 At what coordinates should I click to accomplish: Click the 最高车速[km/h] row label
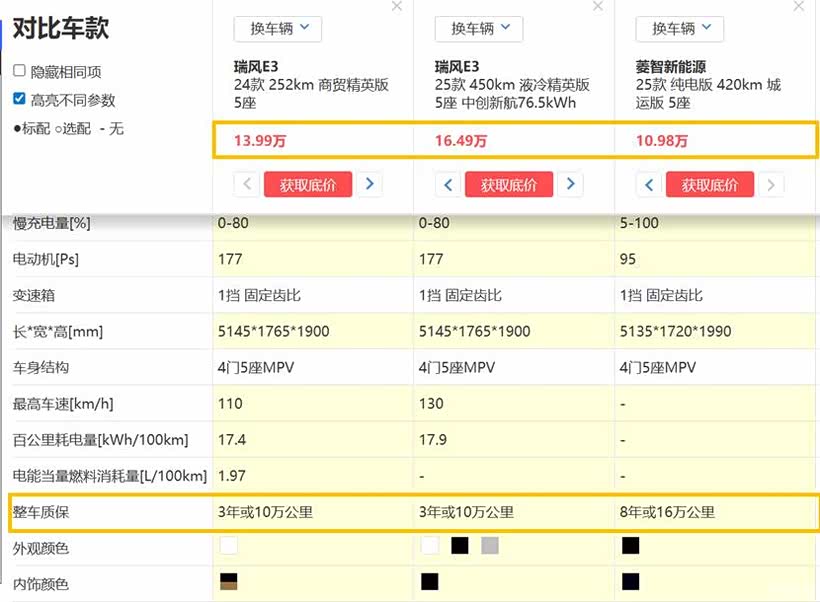click(63, 404)
